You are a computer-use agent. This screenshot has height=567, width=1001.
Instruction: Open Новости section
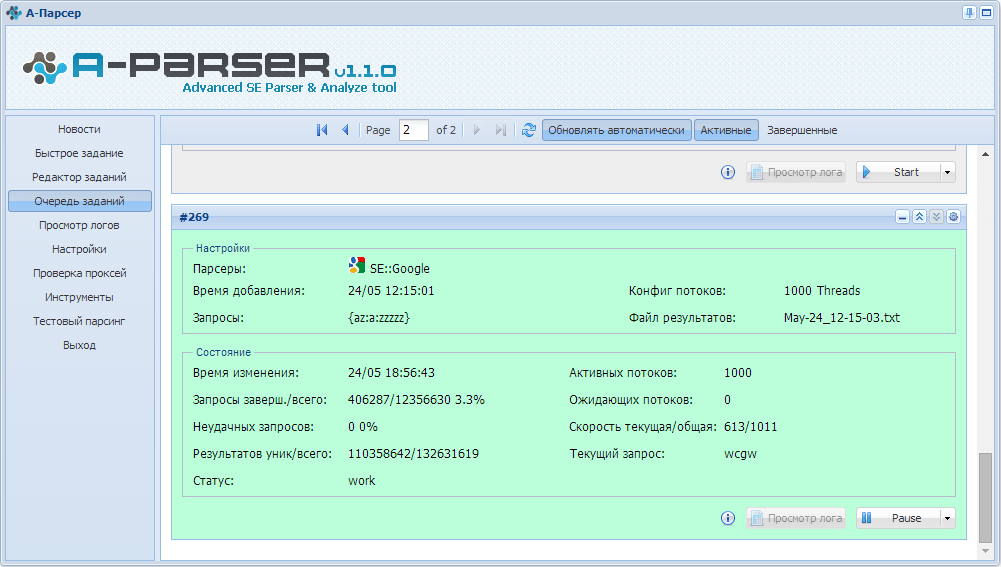coord(79,129)
